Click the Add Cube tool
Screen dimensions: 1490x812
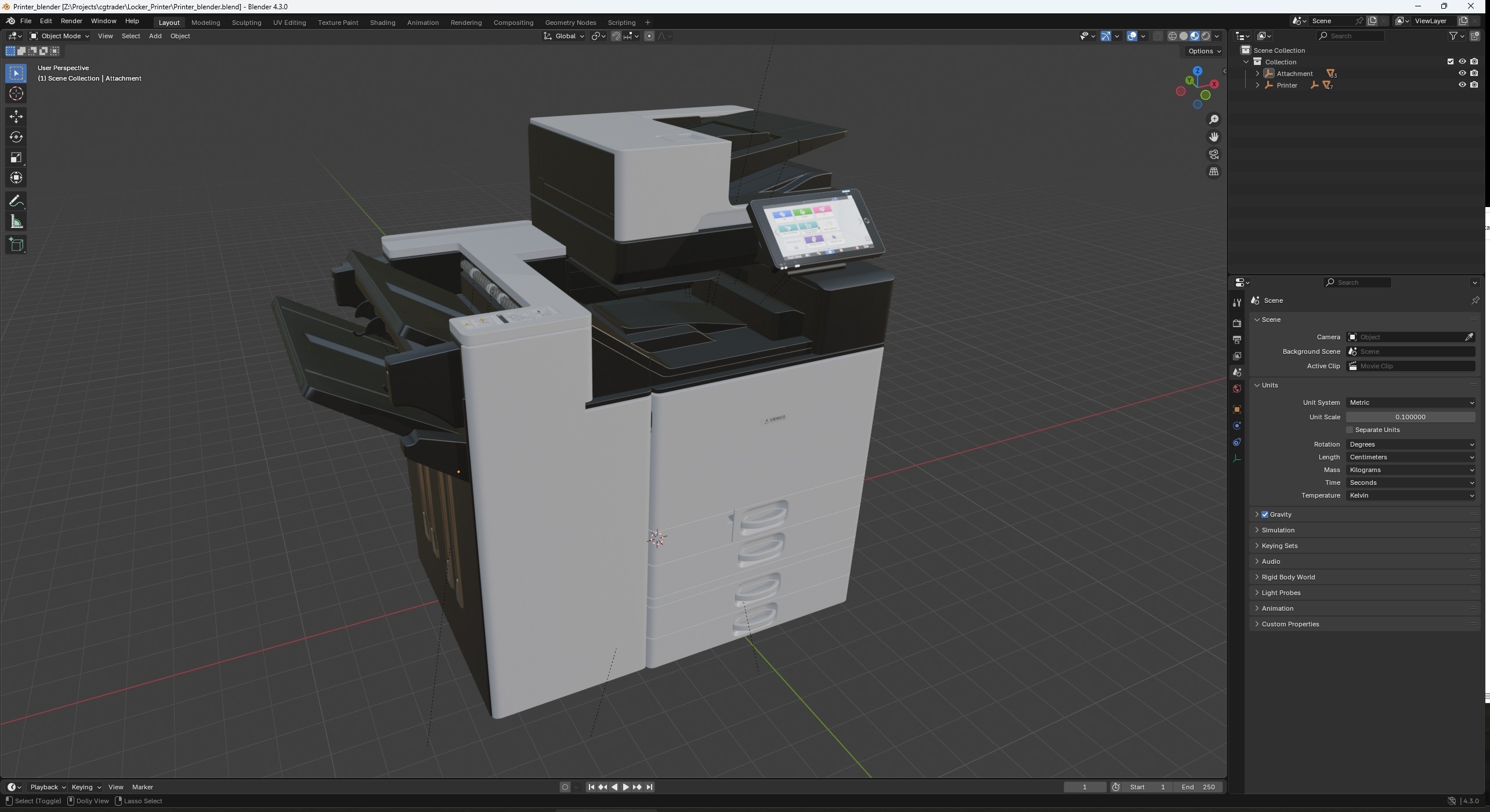(16, 244)
